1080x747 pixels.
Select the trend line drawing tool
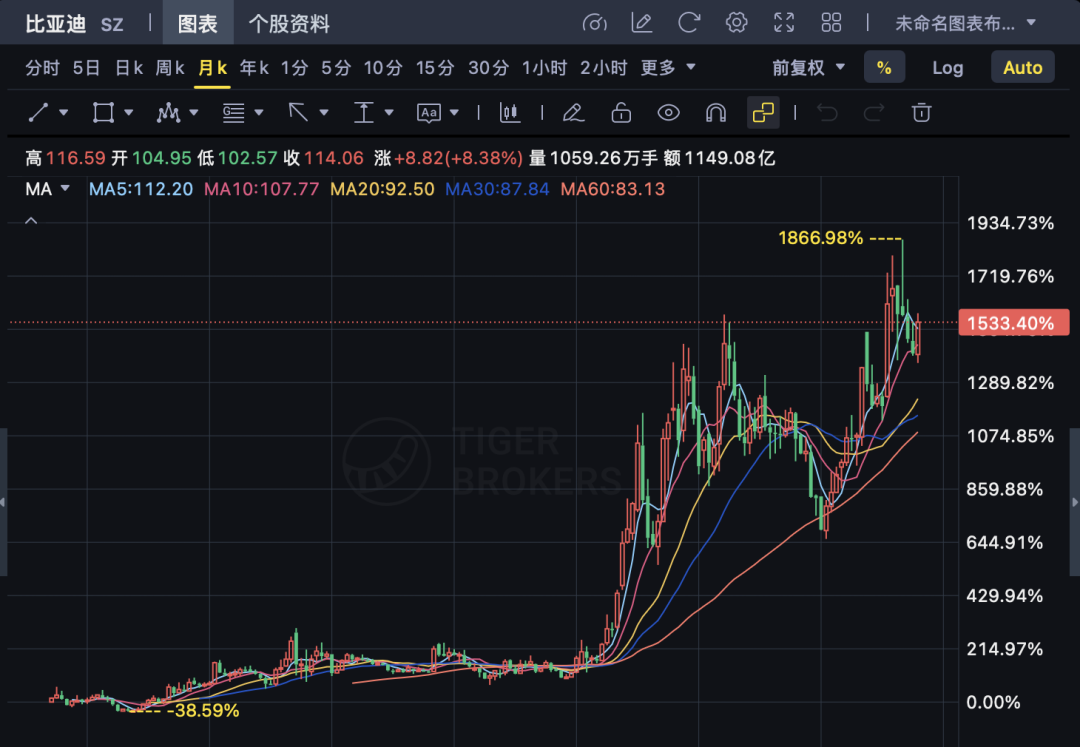click(38, 112)
